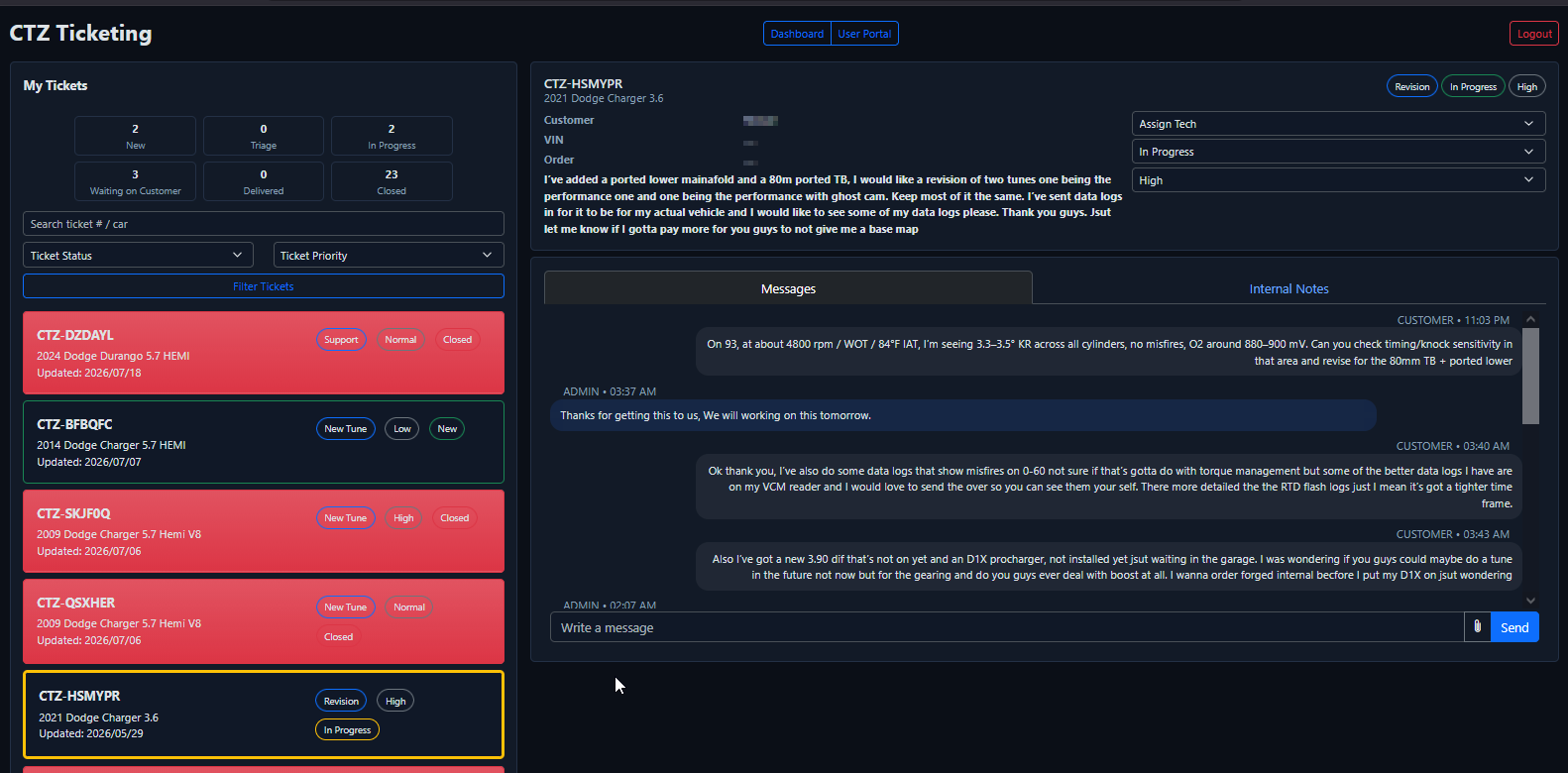Click the Logout button

pos(1534,34)
